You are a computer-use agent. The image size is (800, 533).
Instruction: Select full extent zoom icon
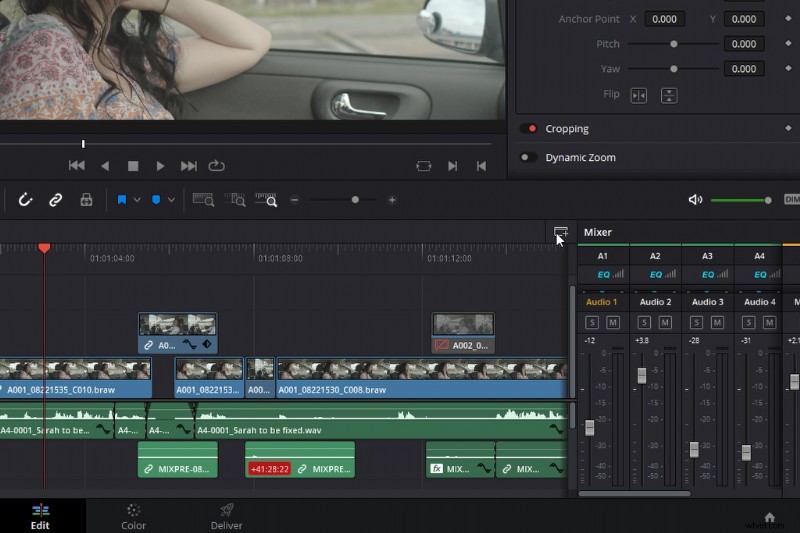point(203,199)
